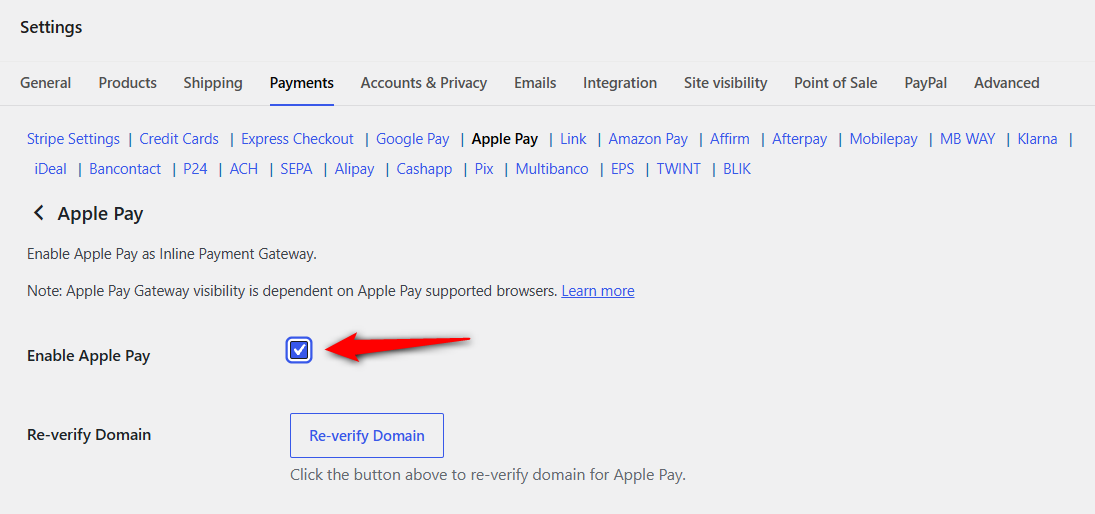Open BLIK payment settings
Viewport: 1095px width, 514px height.
click(737, 169)
